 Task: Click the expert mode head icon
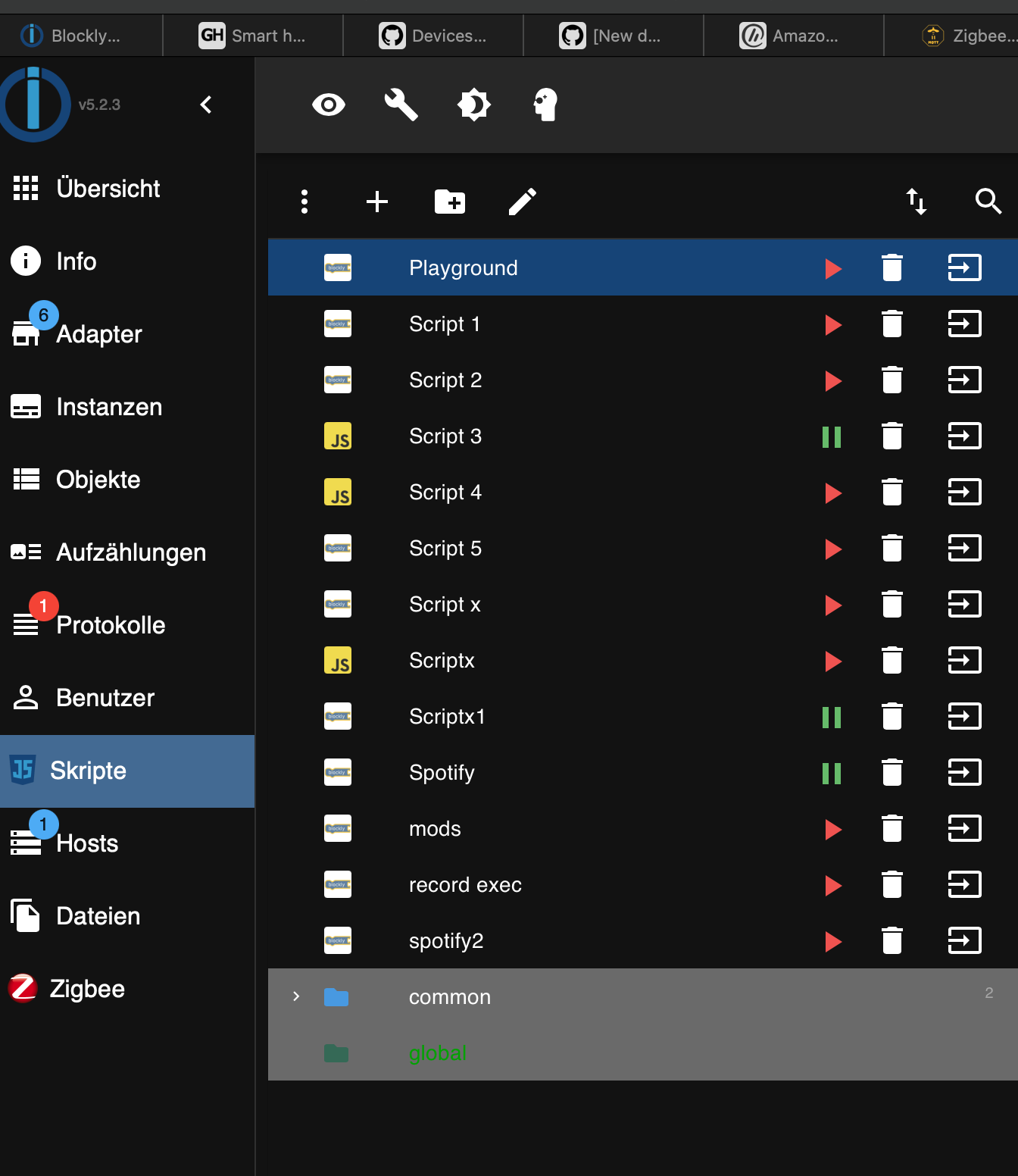pyautogui.click(x=545, y=105)
